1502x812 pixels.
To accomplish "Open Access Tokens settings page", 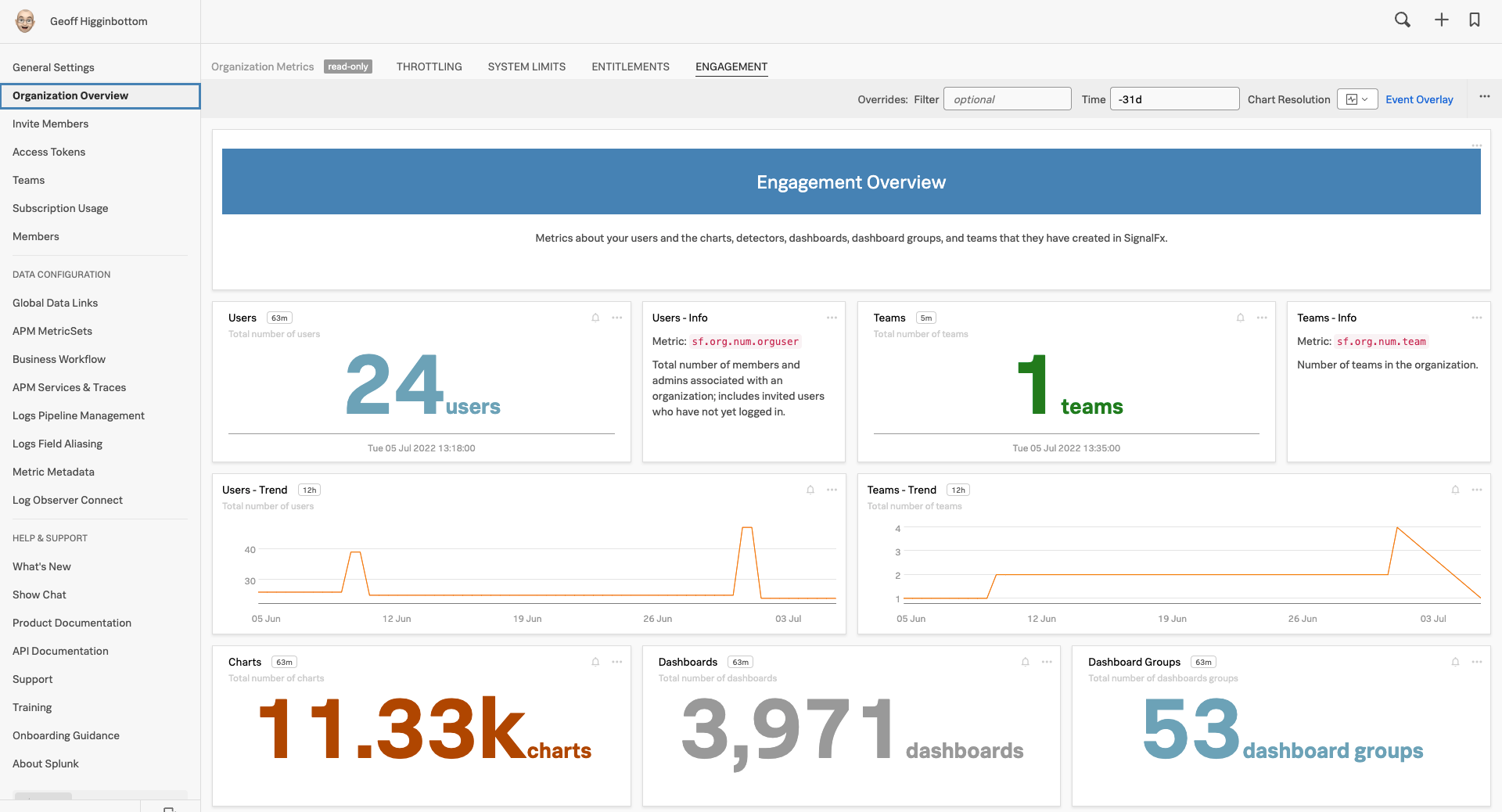I will click(49, 152).
